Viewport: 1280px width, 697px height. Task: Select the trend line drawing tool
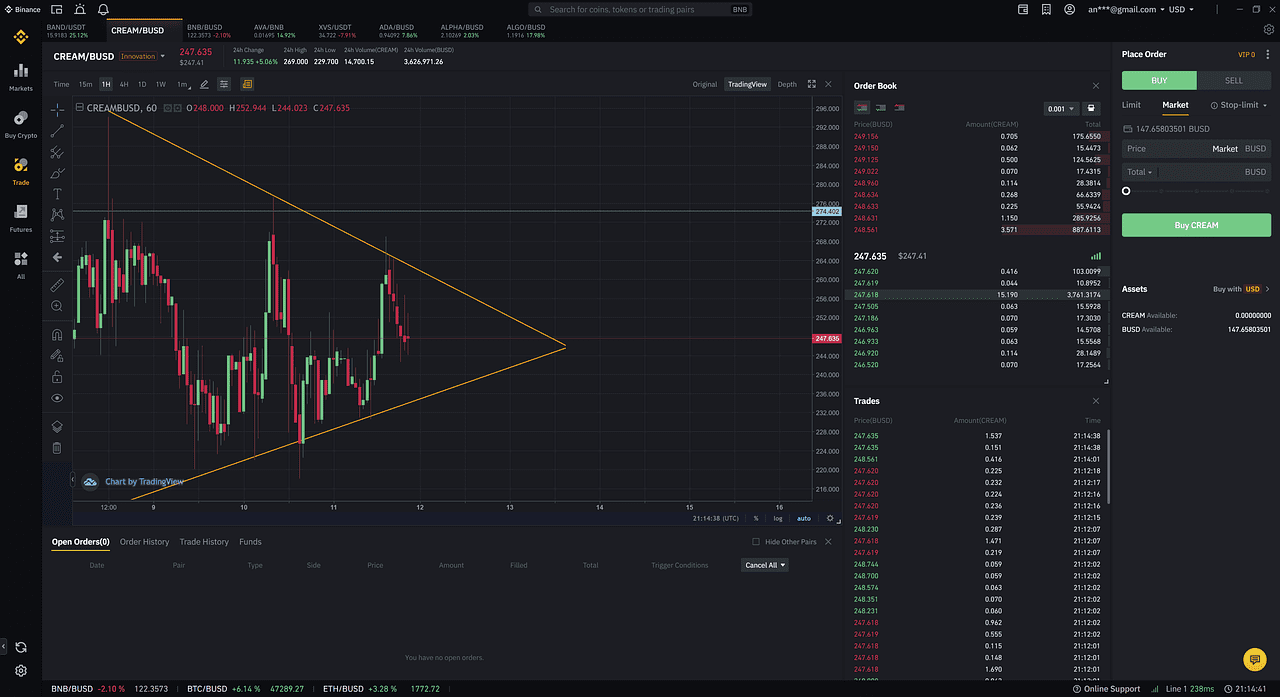[x=57, y=130]
